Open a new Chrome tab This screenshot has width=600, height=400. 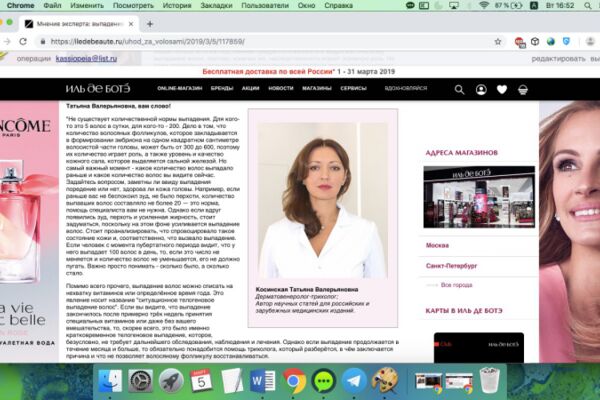150,24
